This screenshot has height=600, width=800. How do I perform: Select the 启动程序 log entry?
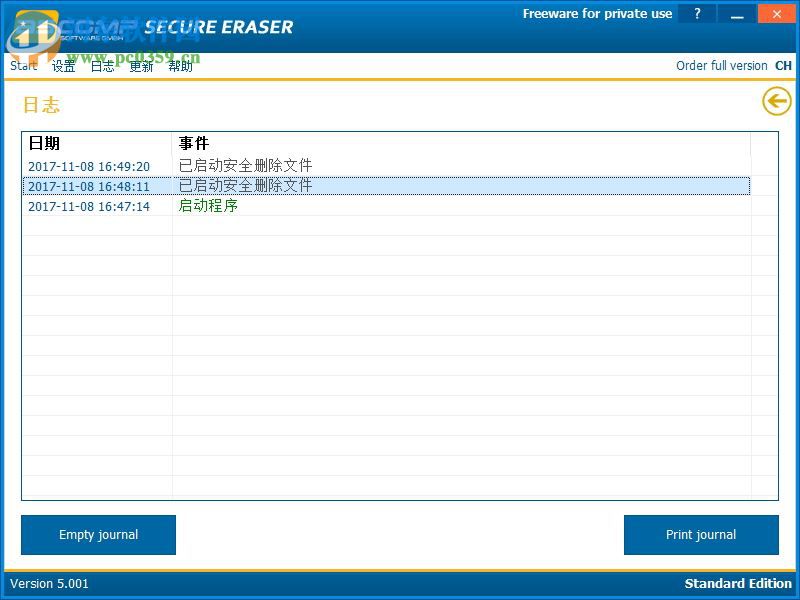point(207,206)
